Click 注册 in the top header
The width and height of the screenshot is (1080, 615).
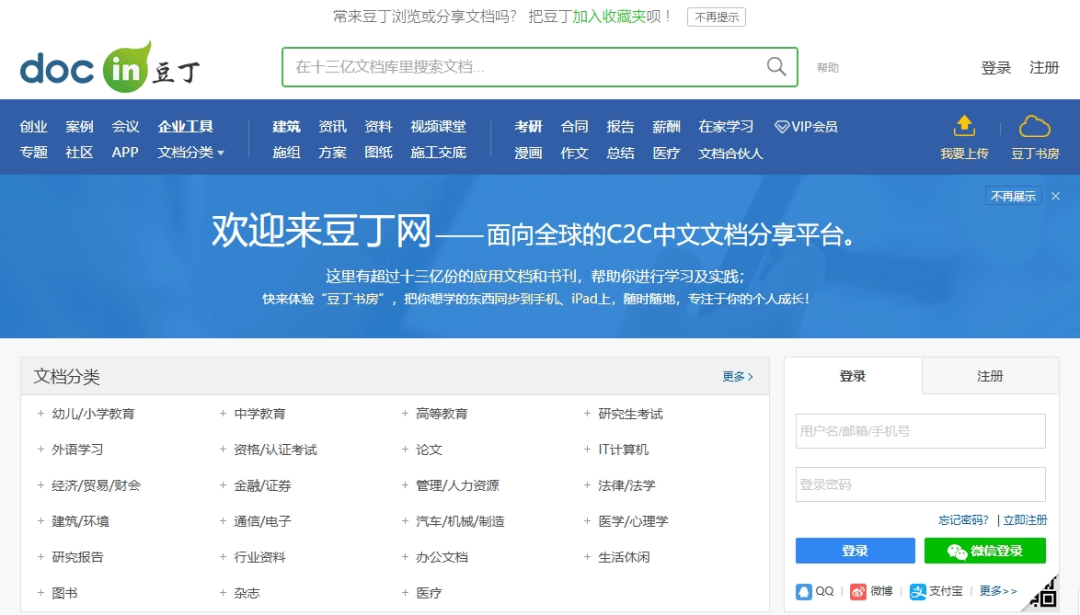(x=1044, y=67)
